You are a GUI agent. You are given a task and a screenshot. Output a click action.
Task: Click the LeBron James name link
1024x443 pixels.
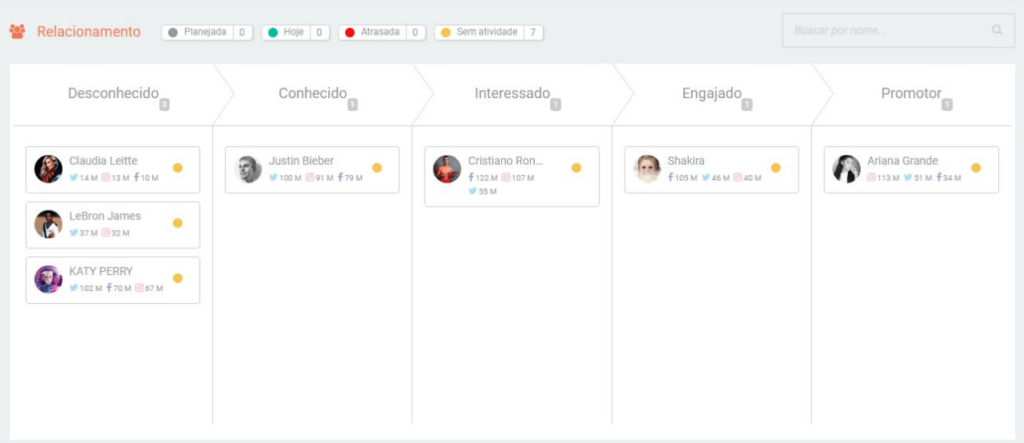pos(105,216)
